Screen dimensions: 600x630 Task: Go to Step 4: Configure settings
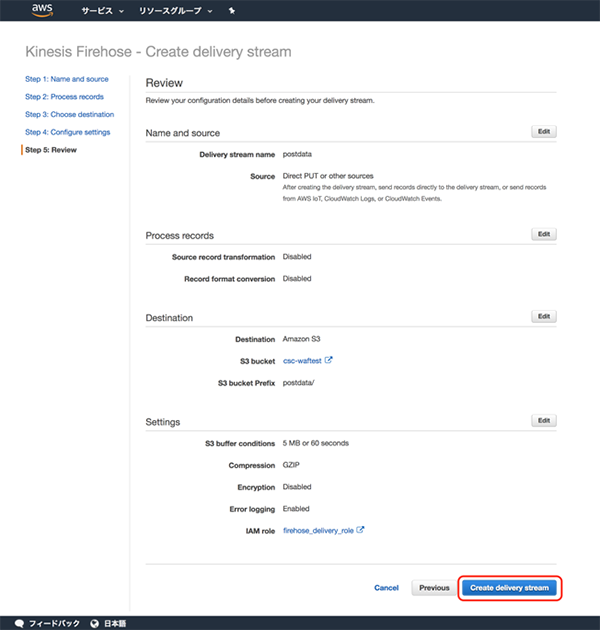point(67,132)
